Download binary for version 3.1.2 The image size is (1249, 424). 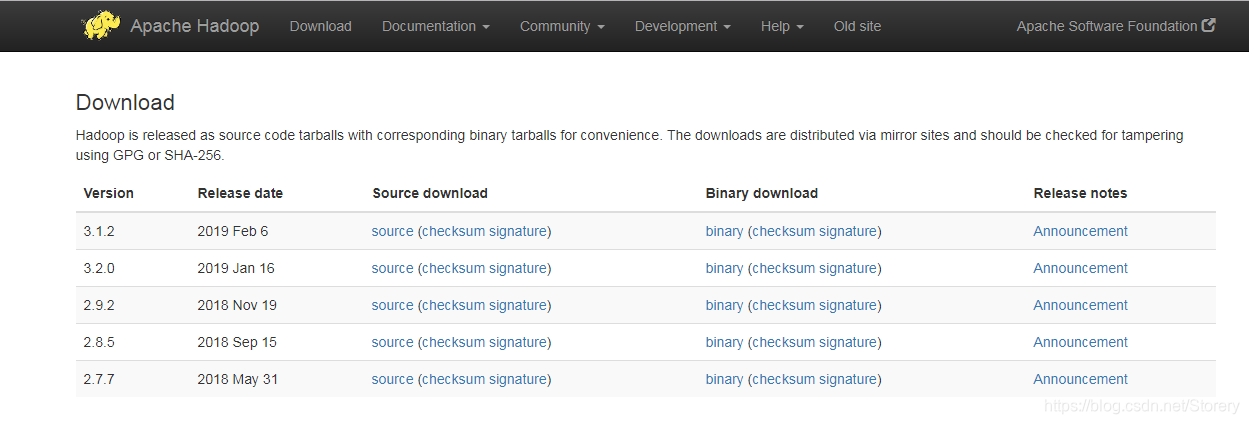pyautogui.click(x=724, y=231)
